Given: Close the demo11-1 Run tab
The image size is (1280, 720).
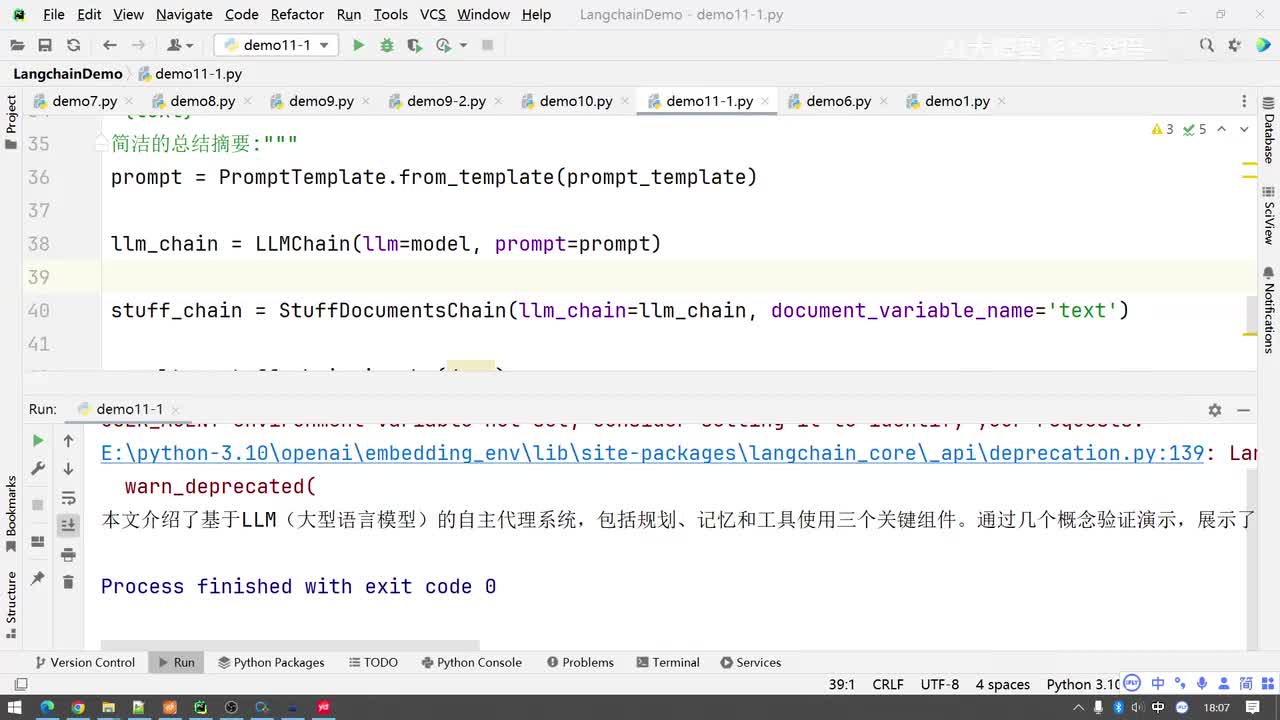Looking at the screenshot, I should click(175, 409).
